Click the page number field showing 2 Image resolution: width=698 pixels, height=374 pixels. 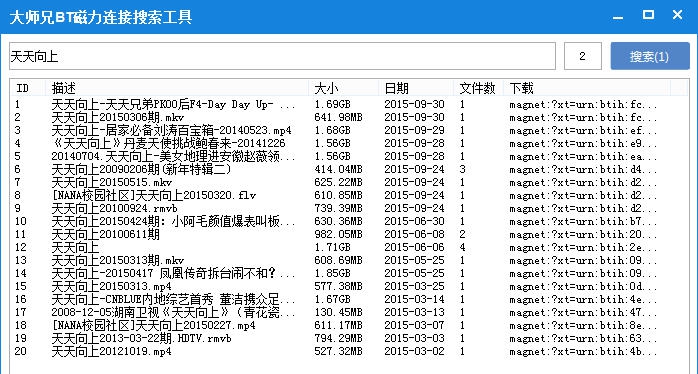click(x=583, y=56)
